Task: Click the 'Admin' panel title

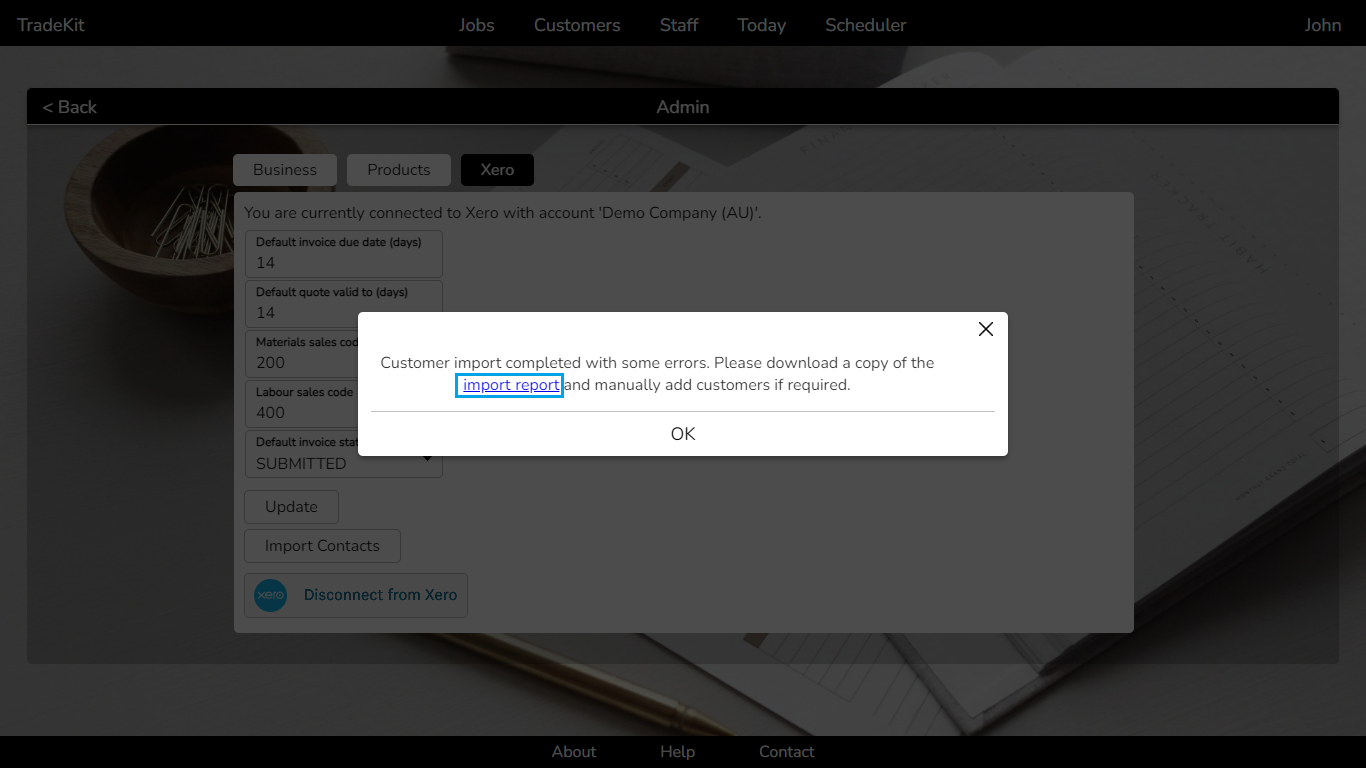Action: 683,107
